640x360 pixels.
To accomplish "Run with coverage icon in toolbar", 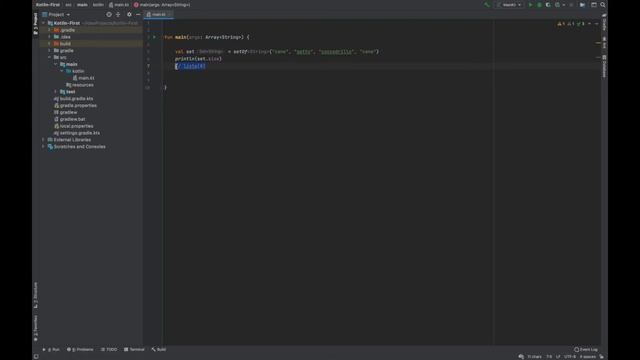I will pyautogui.click(x=548, y=5).
